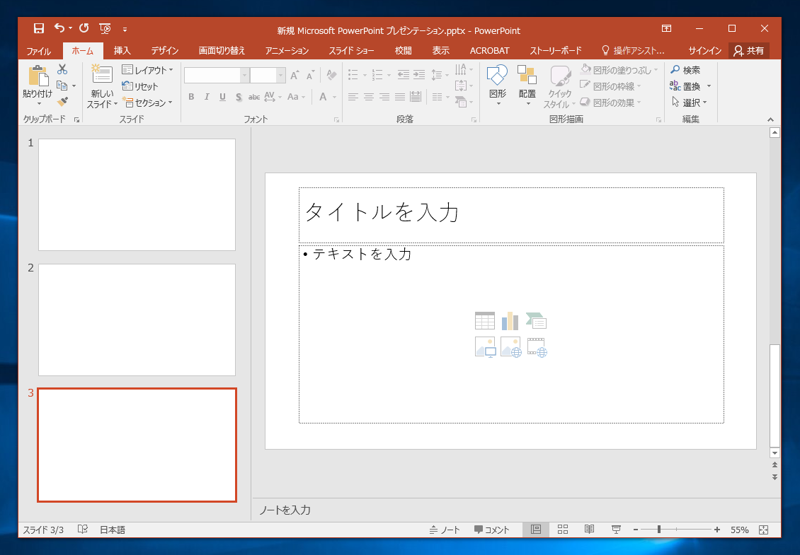Insert a table using the placeholder icon

click(485, 321)
